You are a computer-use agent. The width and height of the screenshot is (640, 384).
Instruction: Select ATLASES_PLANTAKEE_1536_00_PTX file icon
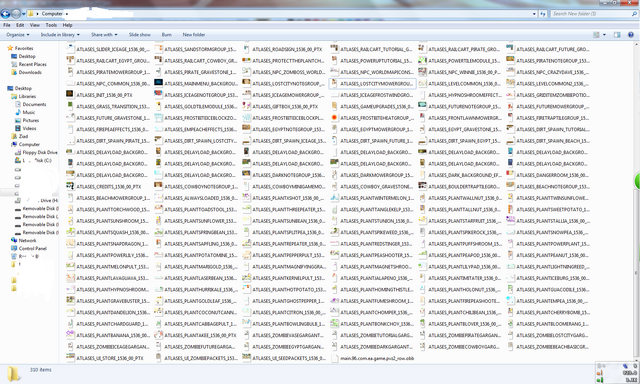pyautogui.click(x=158, y=335)
